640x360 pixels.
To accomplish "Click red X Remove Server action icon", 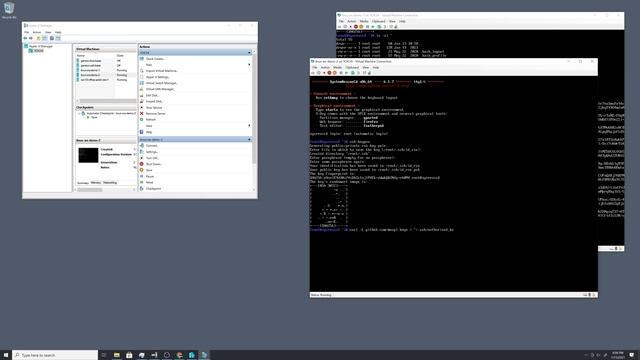I will click(142, 113).
